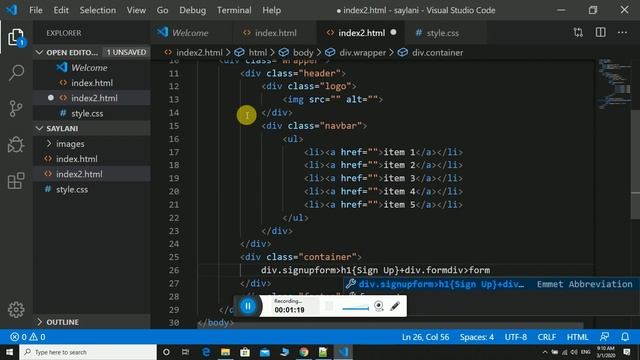Adjust the recorder volume slider
The width and height of the screenshot is (640, 360).
[x=356, y=309]
